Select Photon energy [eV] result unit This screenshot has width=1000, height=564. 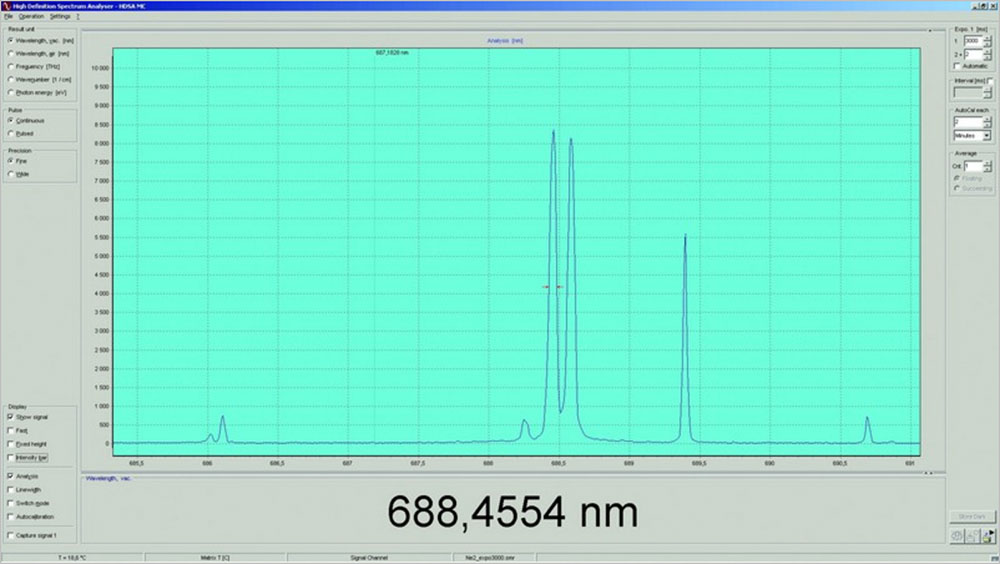coord(11,92)
